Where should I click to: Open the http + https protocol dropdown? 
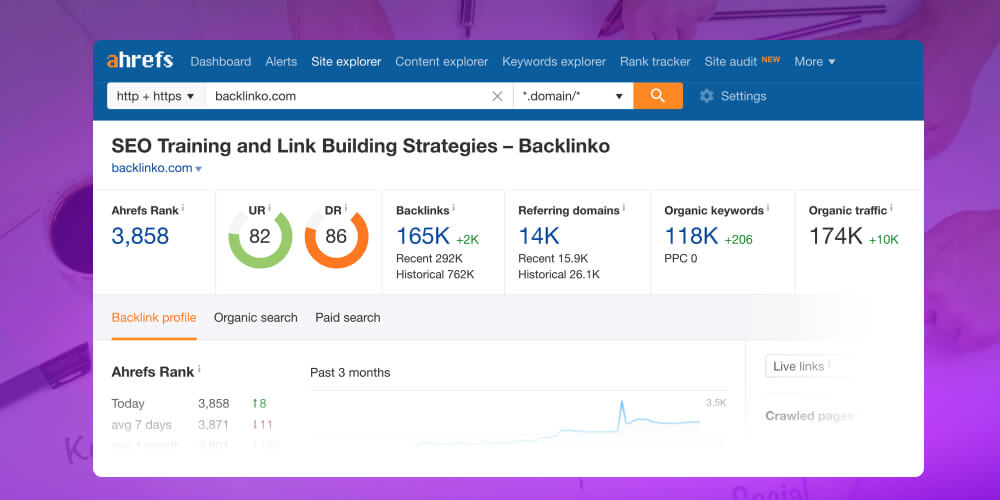(155, 96)
